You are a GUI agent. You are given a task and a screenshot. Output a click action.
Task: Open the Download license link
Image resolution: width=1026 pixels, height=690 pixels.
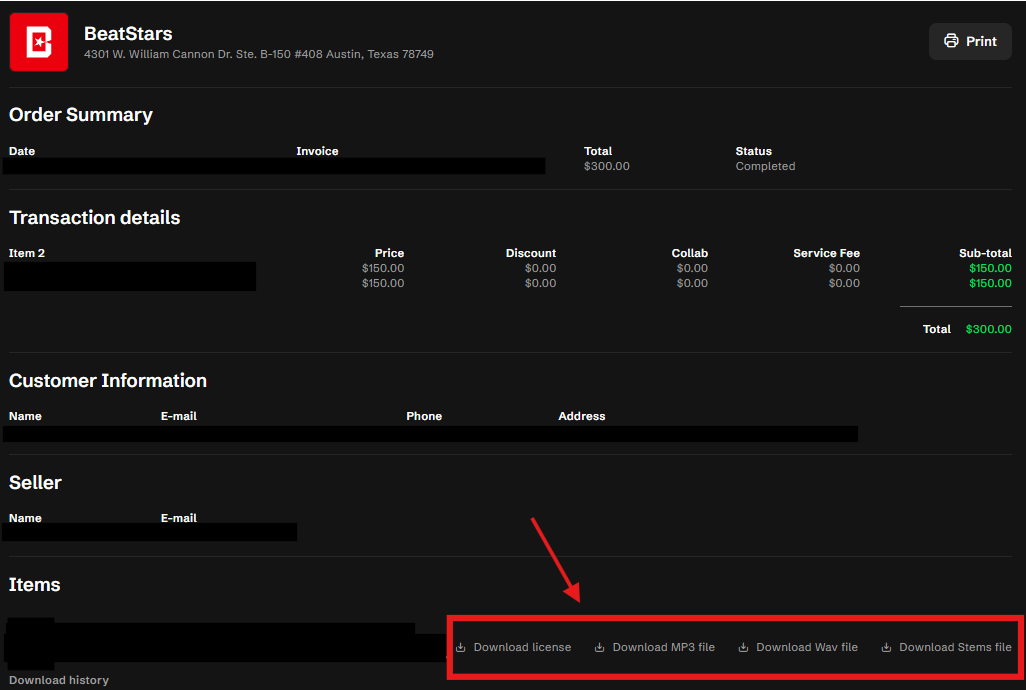click(x=522, y=647)
